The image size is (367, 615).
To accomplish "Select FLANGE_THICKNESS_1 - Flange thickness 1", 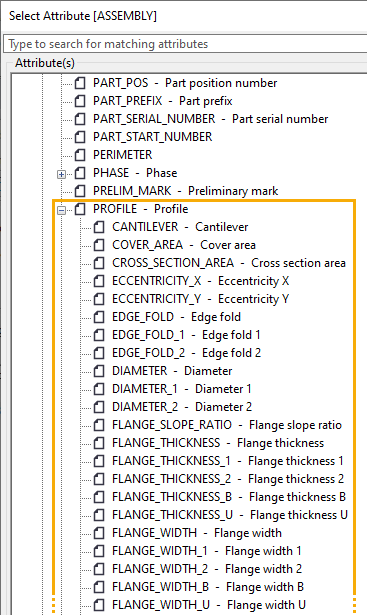I will 228,461.
